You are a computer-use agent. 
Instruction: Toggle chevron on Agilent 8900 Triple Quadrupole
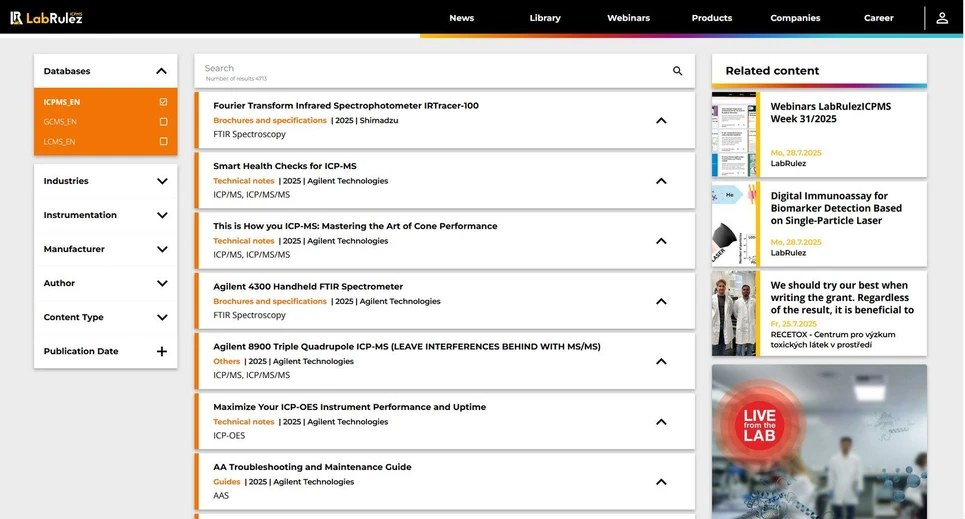(x=661, y=361)
